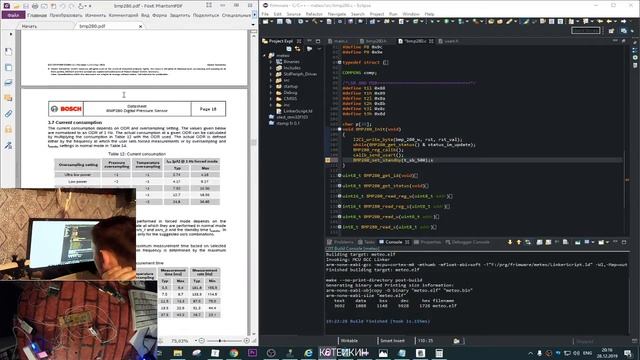Open the attachments paperclip panel in Foxit
Viewport: 640px width, 360px height.
tap(8, 114)
